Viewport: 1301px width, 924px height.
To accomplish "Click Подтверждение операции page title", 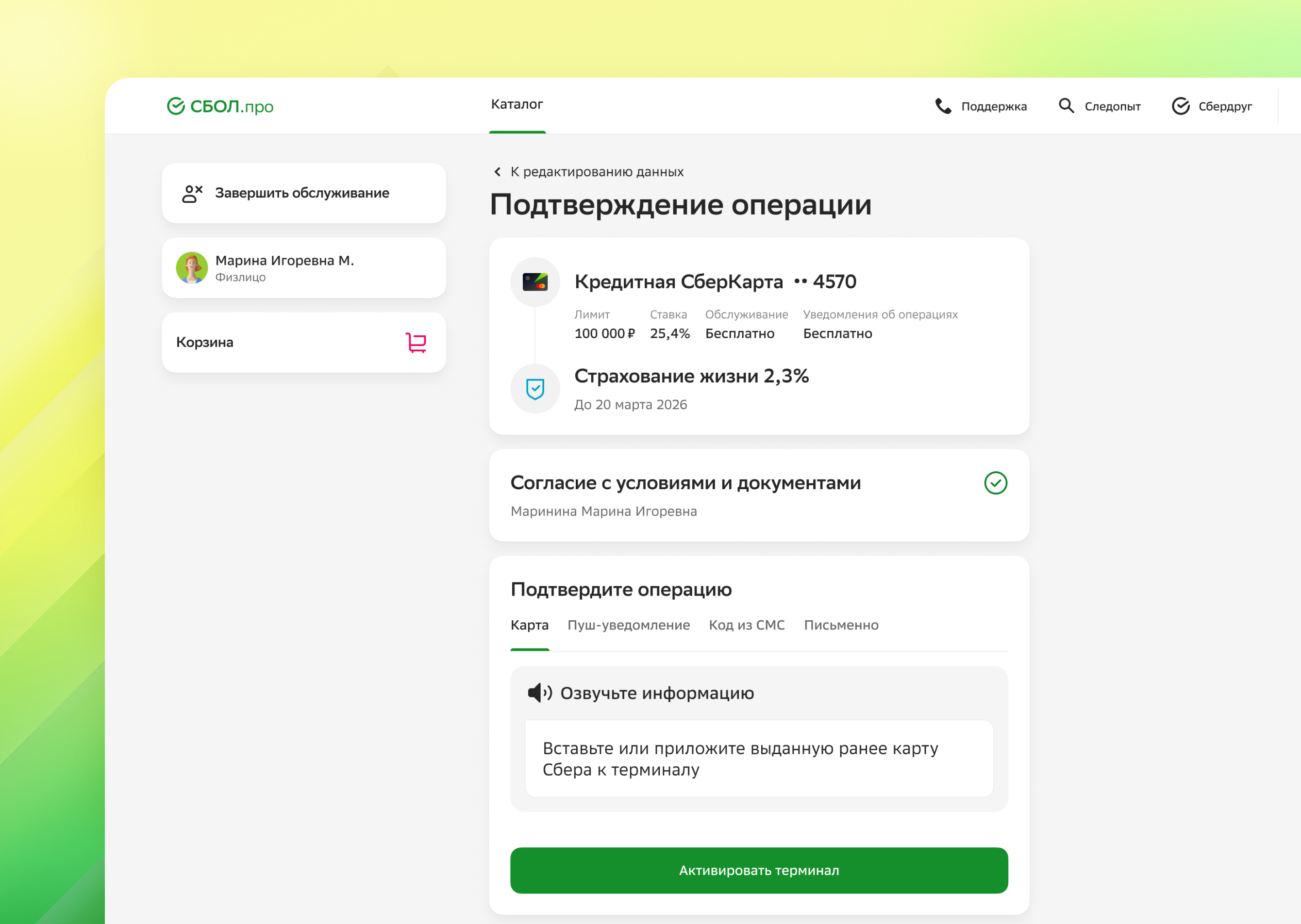I will coord(681,205).
